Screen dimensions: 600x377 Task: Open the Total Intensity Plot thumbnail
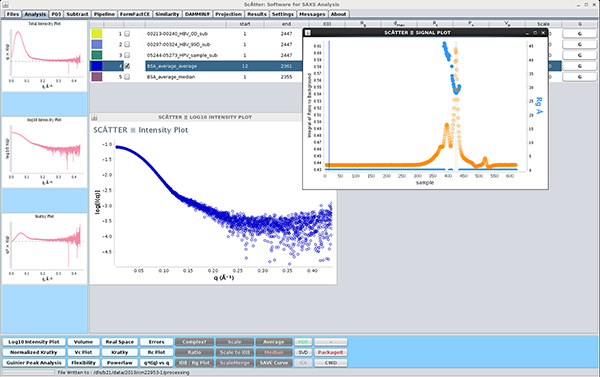(44, 55)
